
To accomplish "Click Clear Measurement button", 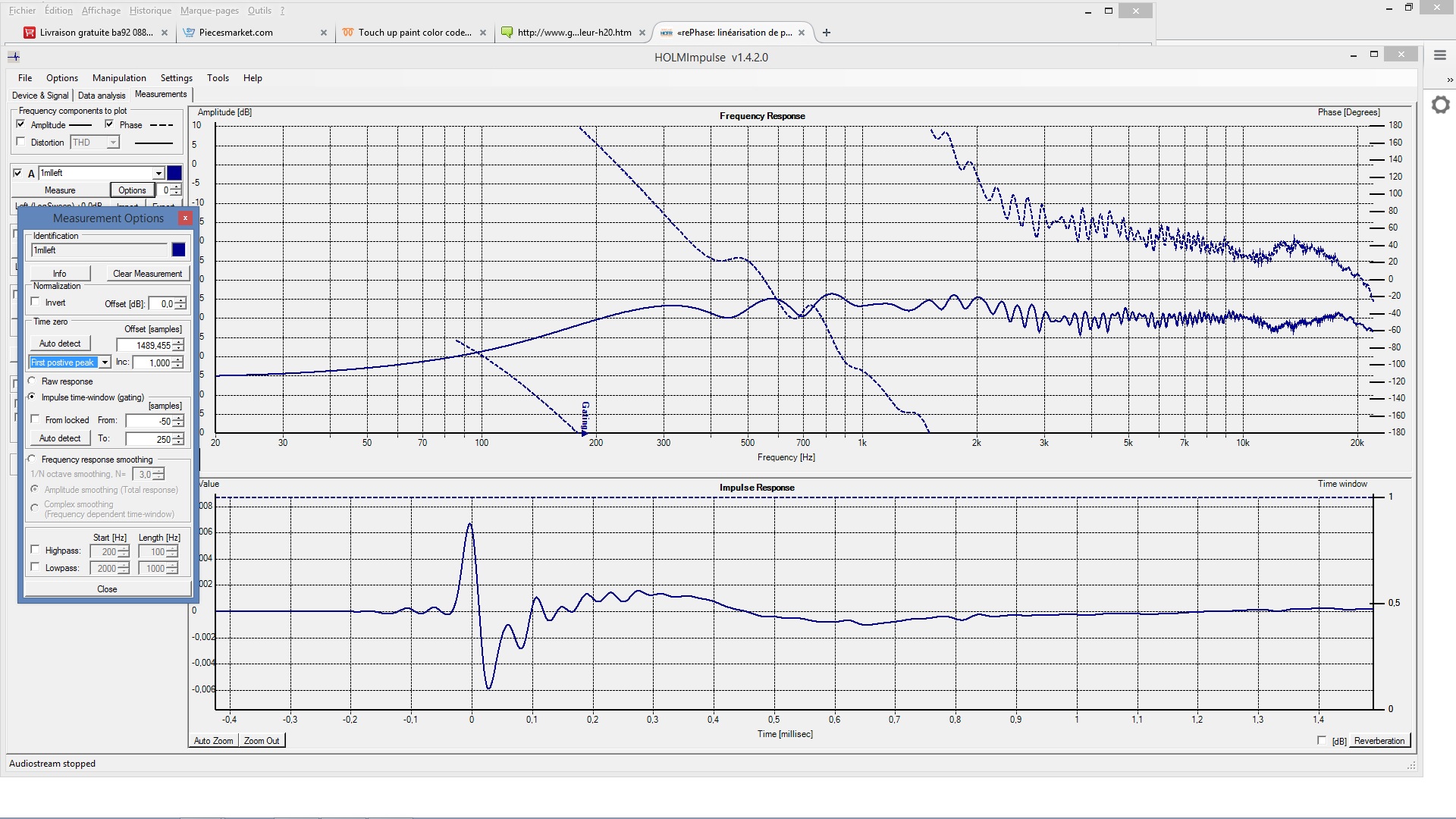I will point(147,273).
